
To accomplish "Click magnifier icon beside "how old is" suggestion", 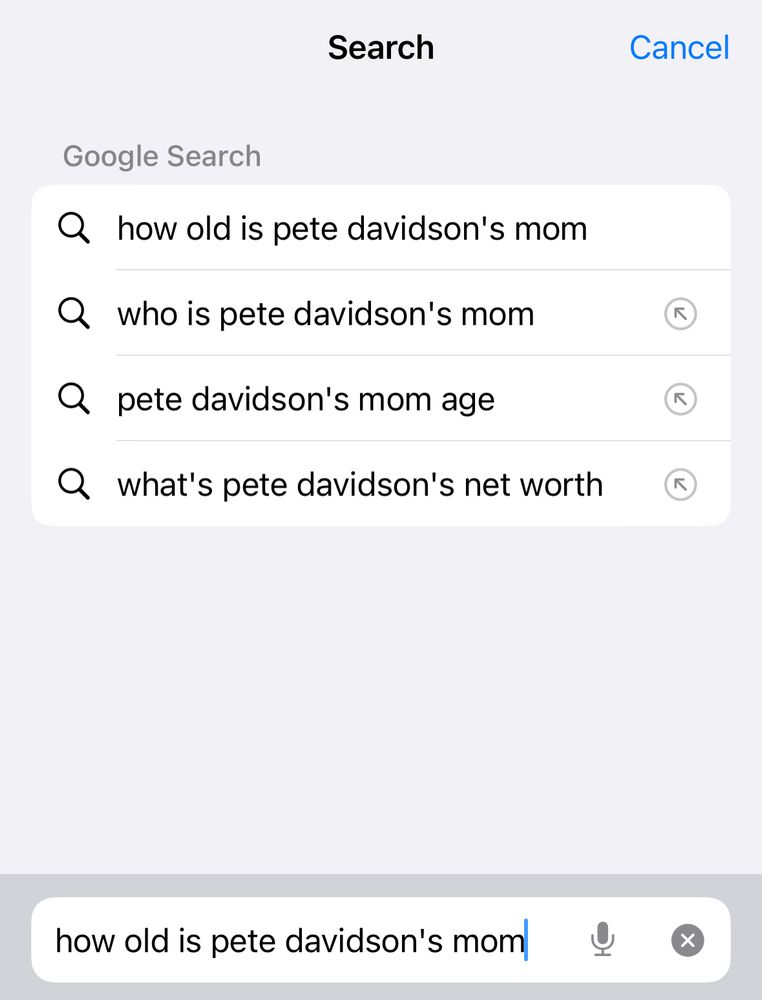I will [74, 228].
